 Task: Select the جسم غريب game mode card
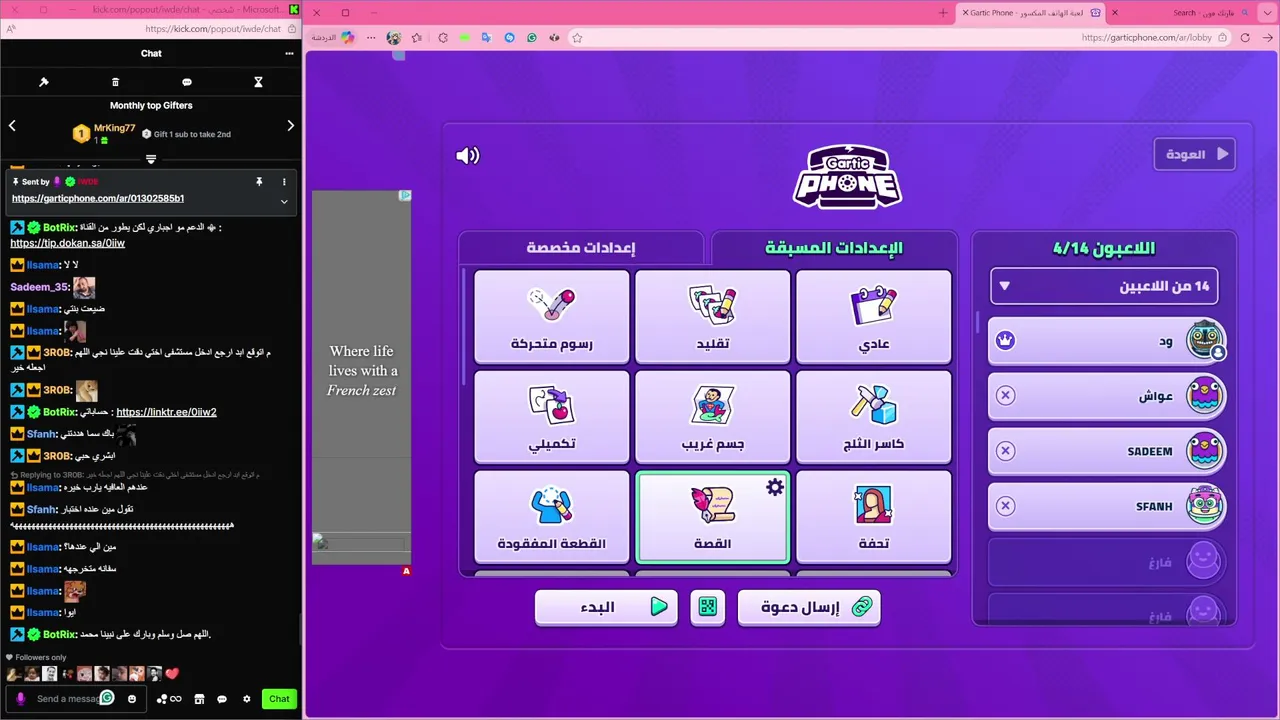point(713,417)
